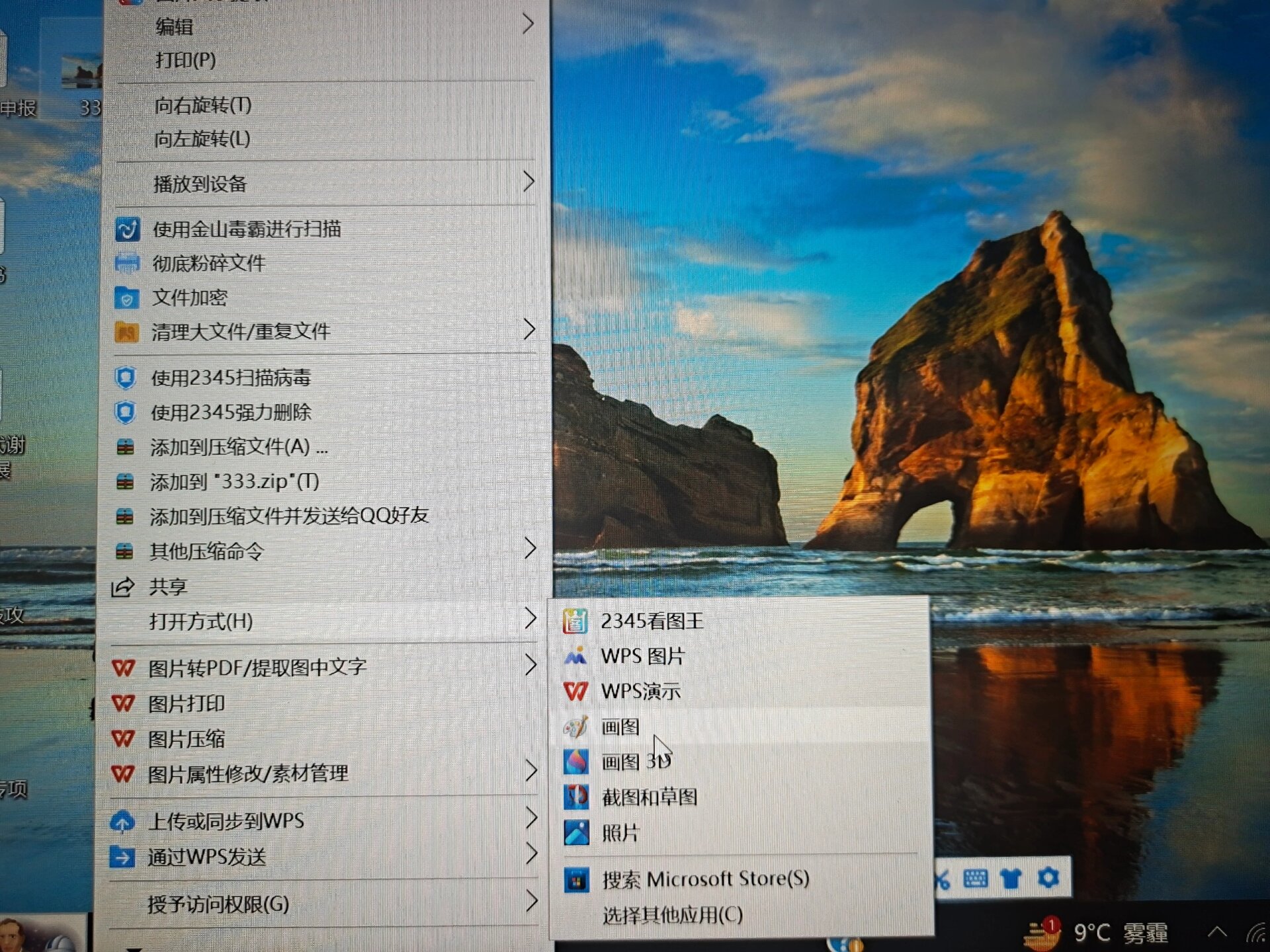Click the 画图 paint palette icon
Screen dimensions: 1270x952
pos(575,727)
